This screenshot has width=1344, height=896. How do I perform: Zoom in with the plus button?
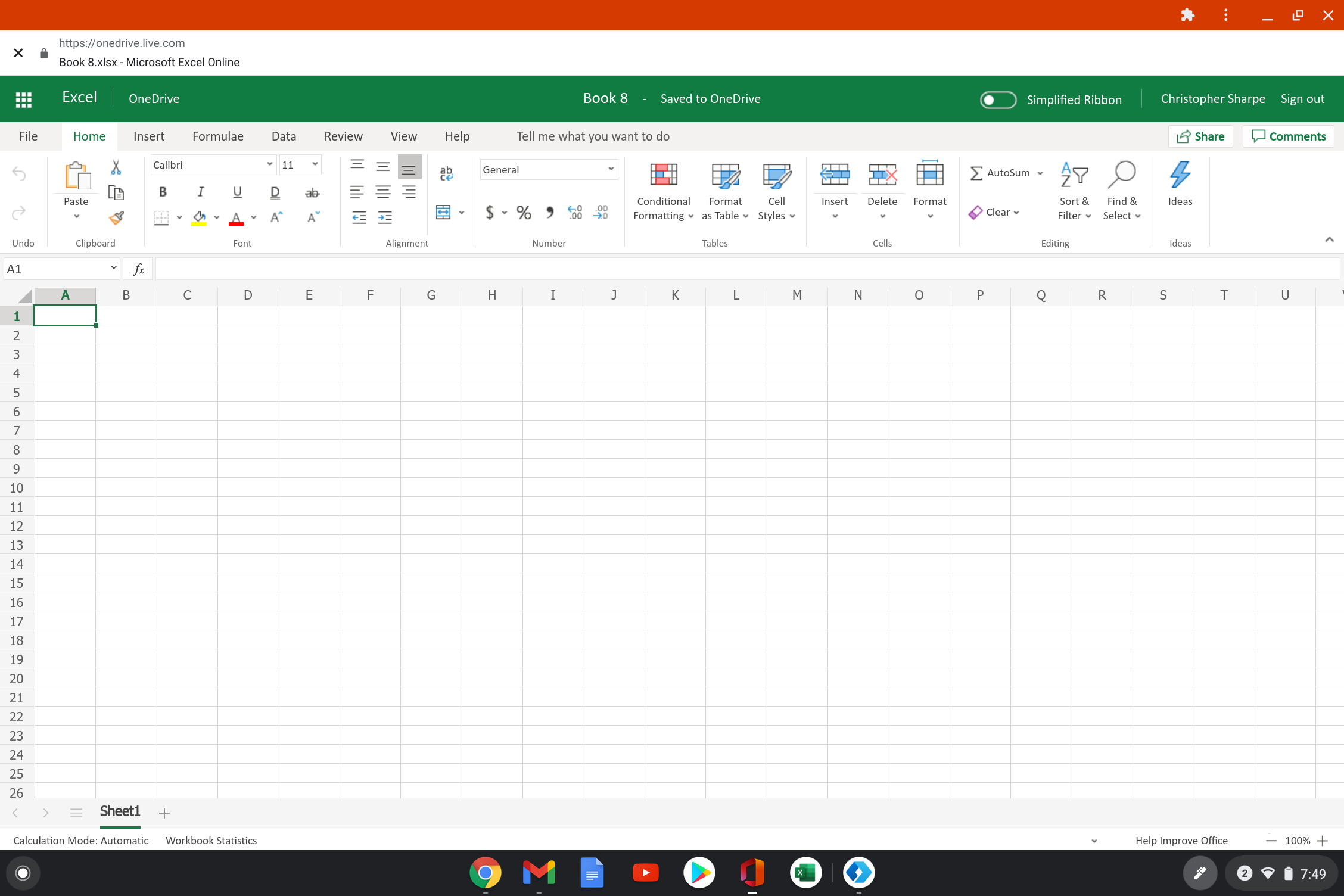1323,841
